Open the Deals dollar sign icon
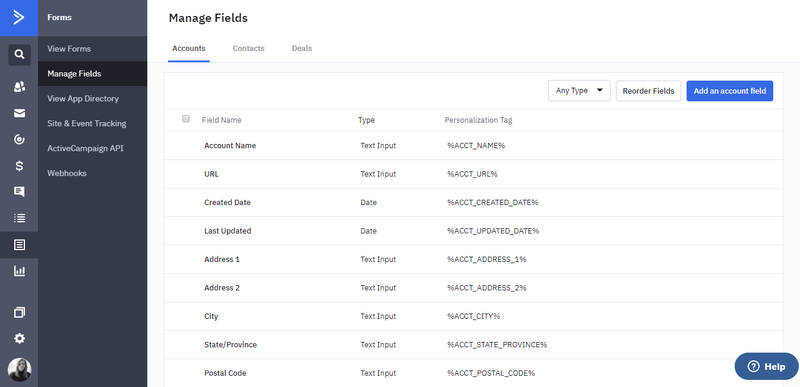The width and height of the screenshot is (800, 387). (x=19, y=166)
